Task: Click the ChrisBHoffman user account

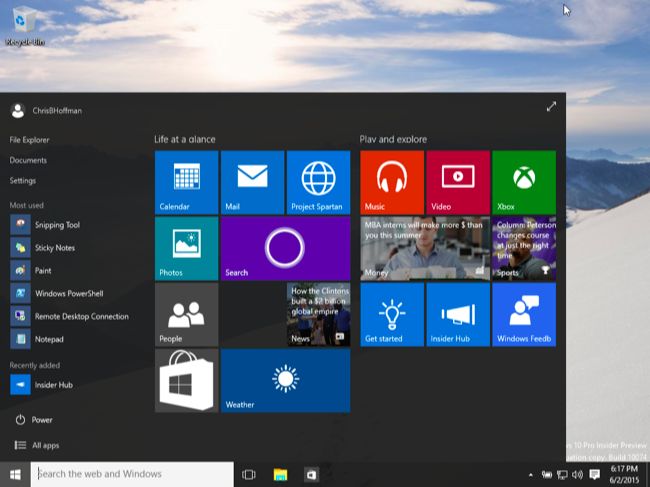Action: point(46,111)
